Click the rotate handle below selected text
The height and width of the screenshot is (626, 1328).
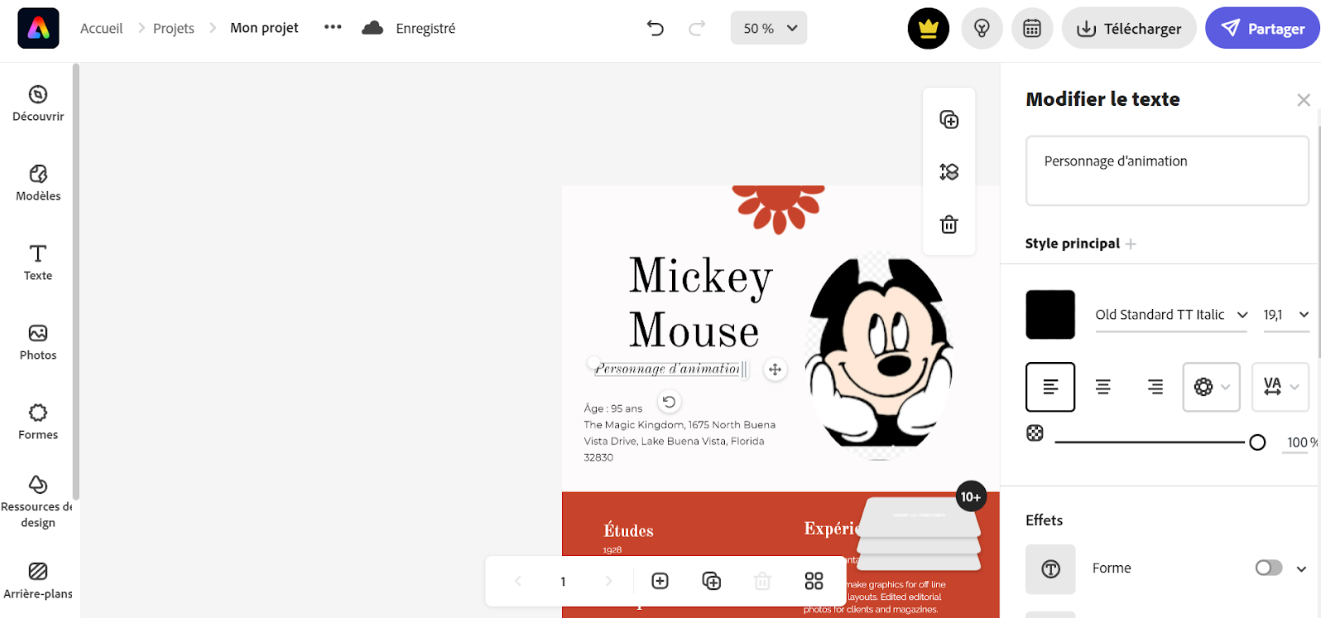point(669,402)
